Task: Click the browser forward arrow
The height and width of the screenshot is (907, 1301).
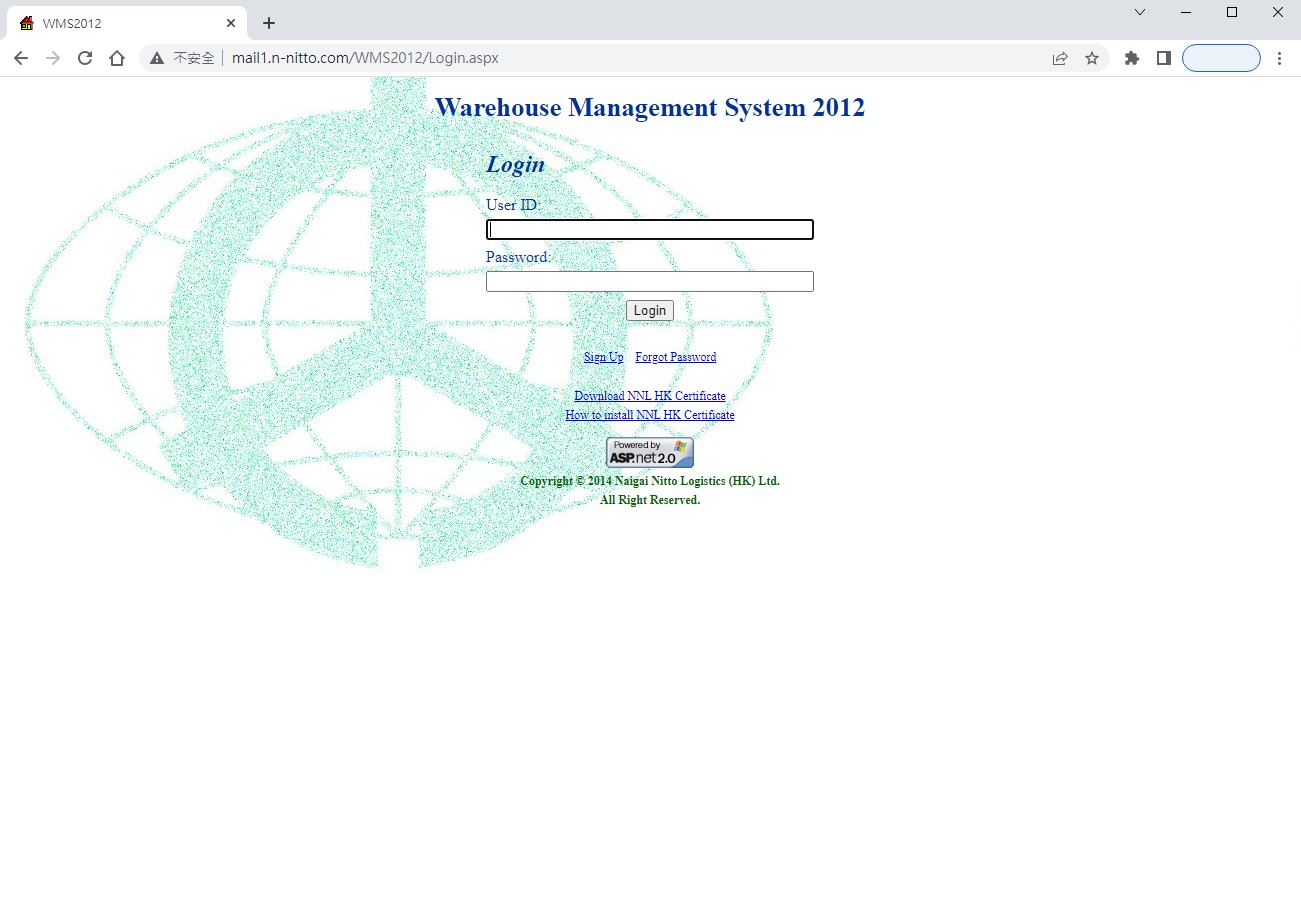Action: pos(53,58)
